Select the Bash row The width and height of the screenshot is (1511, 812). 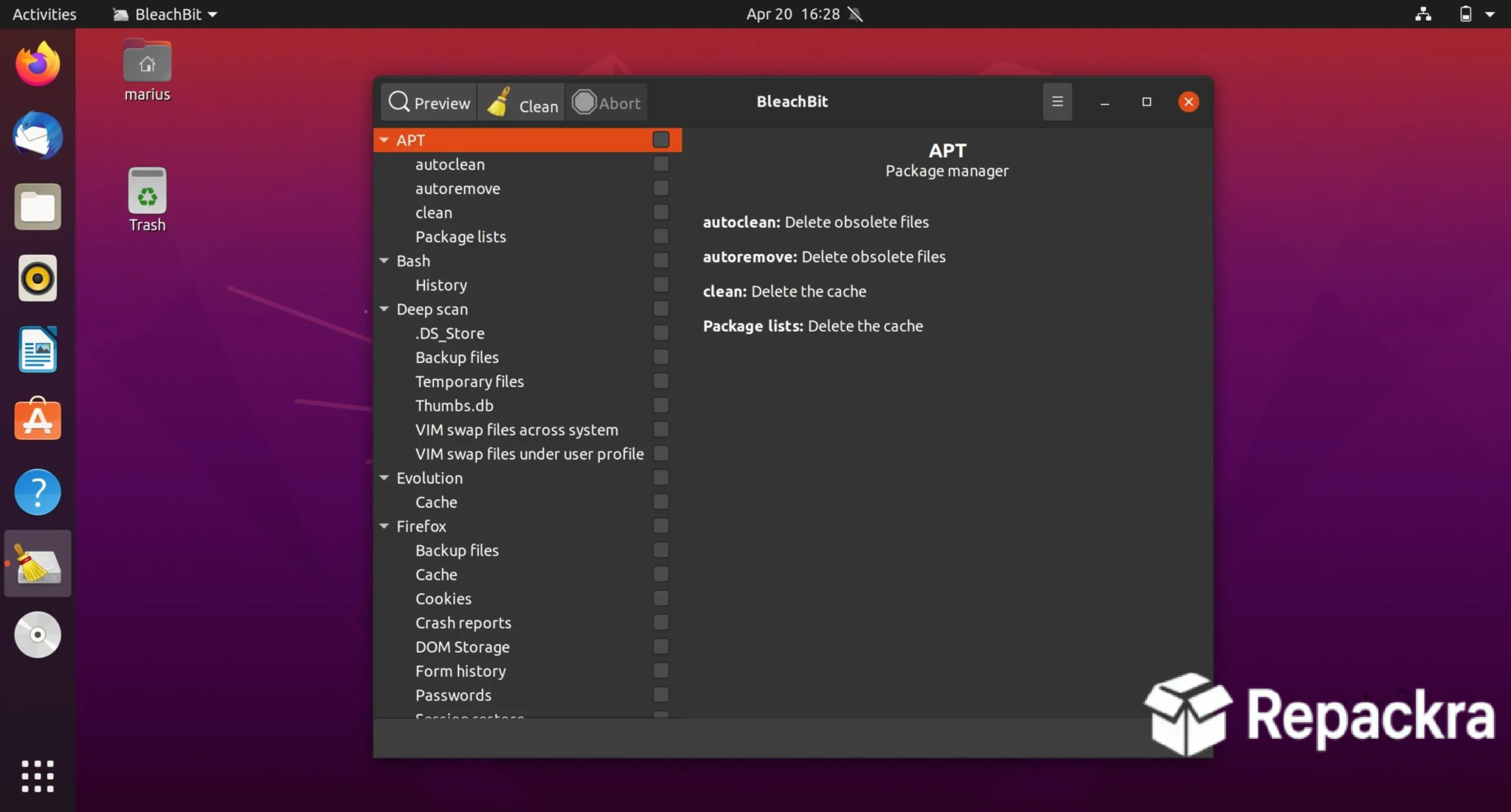point(528,260)
